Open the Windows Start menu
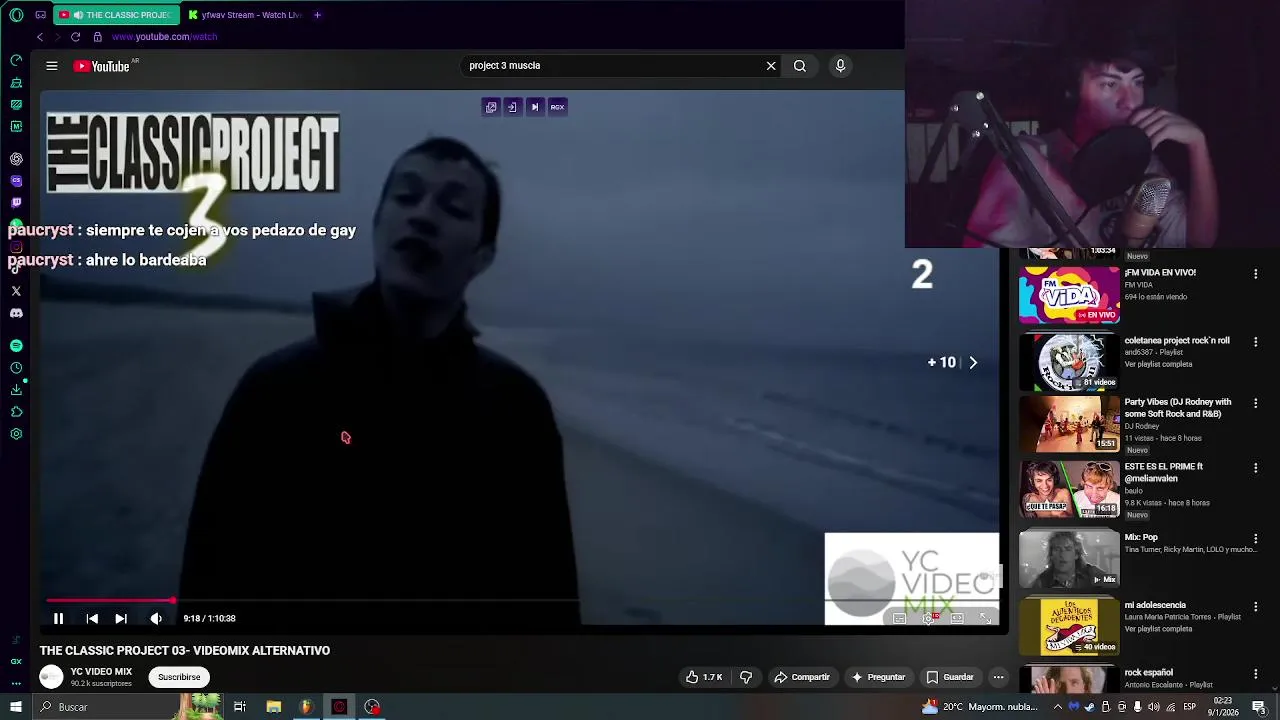Image resolution: width=1280 pixels, height=720 pixels. (x=16, y=707)
